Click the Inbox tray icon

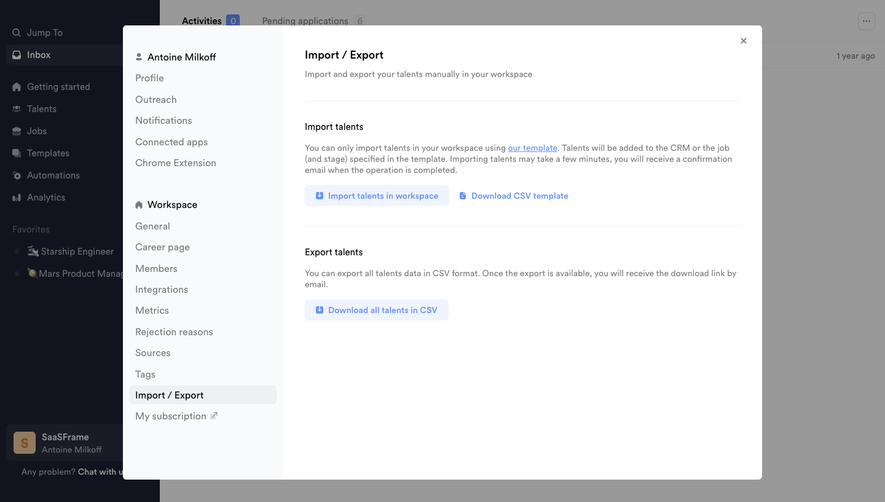click(x=16, y=55)
